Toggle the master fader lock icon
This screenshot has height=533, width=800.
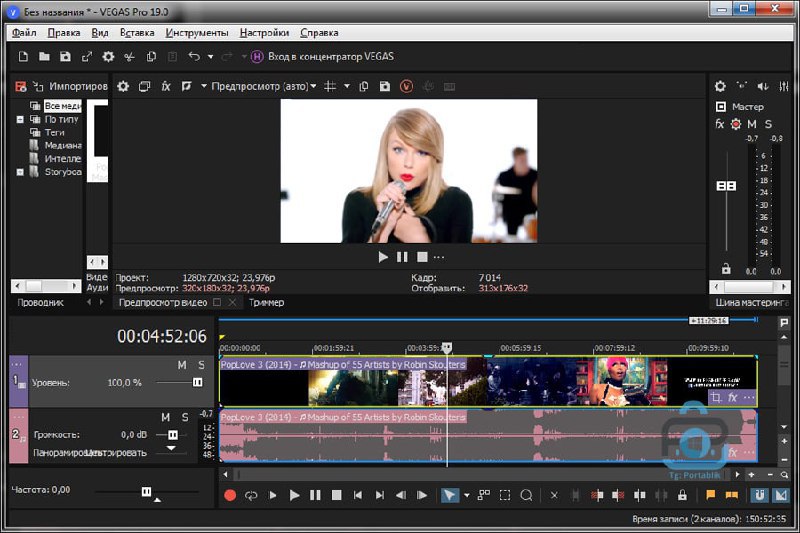(726, 268)
